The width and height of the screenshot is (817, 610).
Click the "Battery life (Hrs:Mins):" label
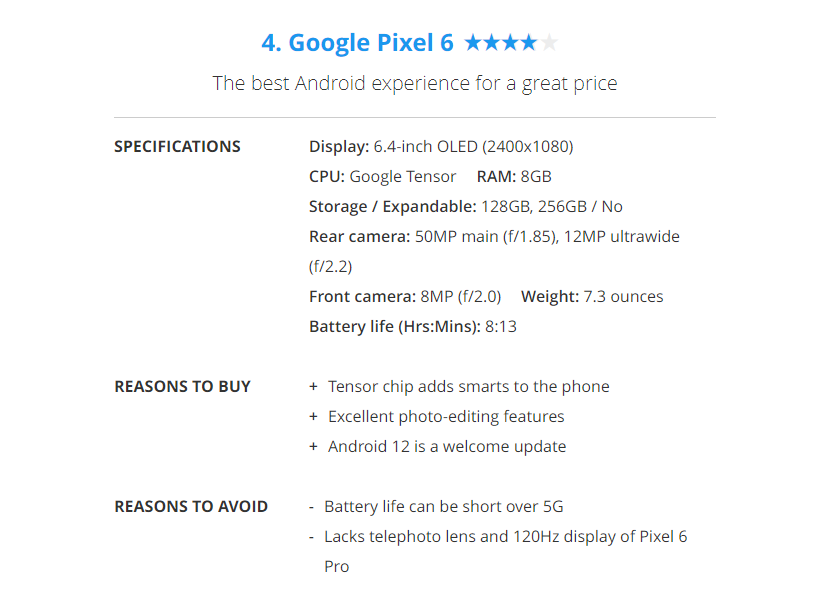click(395, 327)
